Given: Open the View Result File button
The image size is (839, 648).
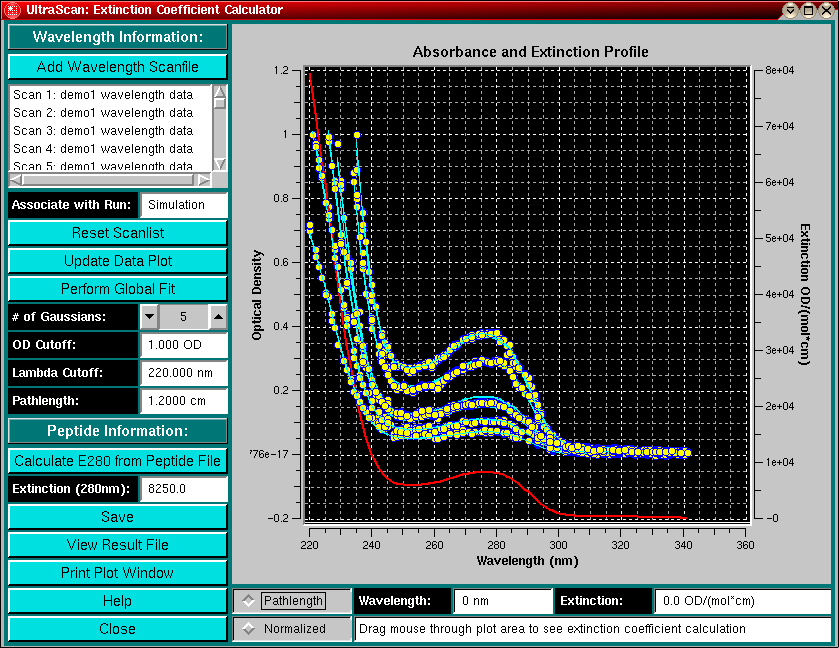Looking at the screenshot, I should 118,545.
